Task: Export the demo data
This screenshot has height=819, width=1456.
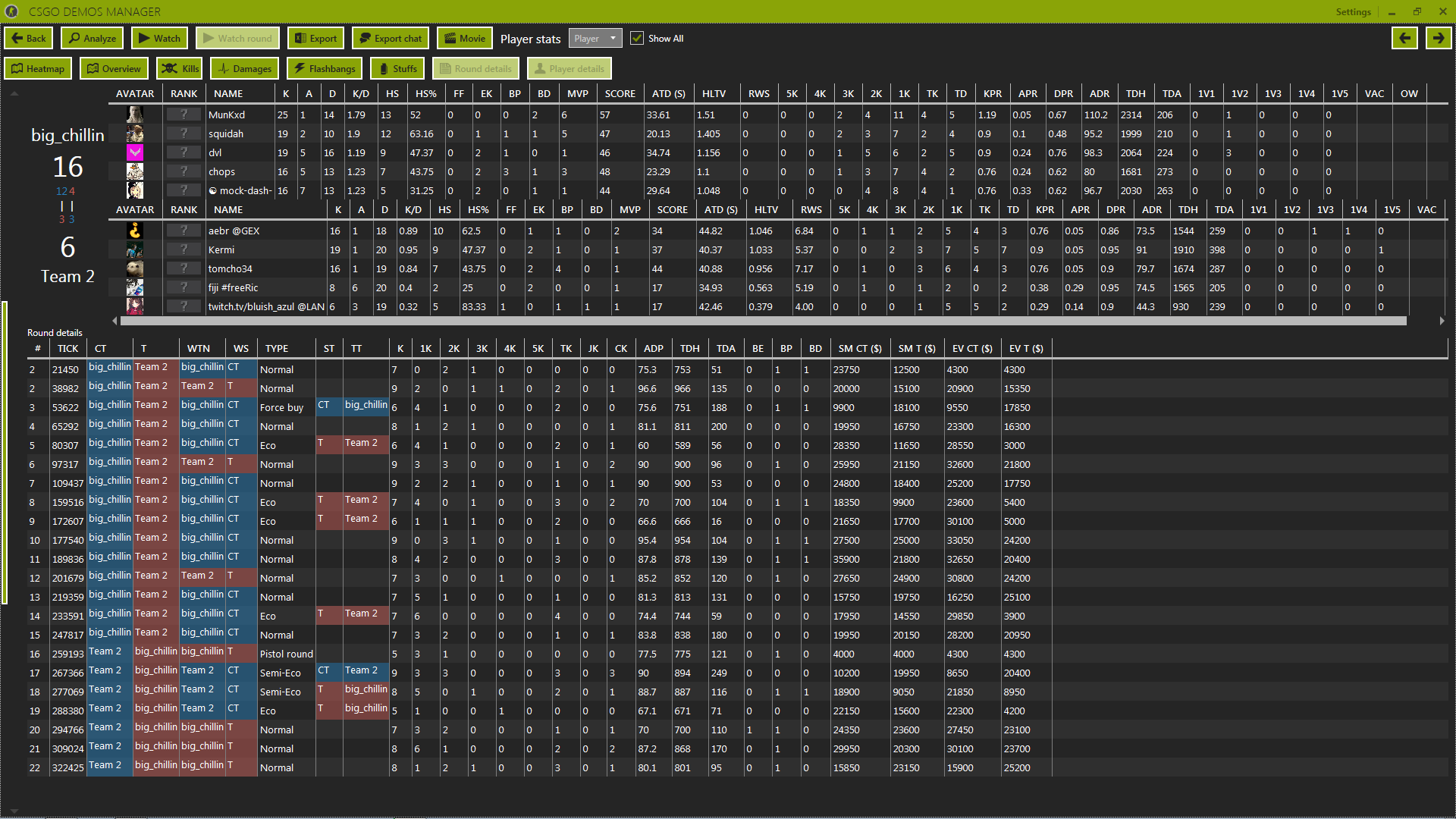Action: (315, 39)
